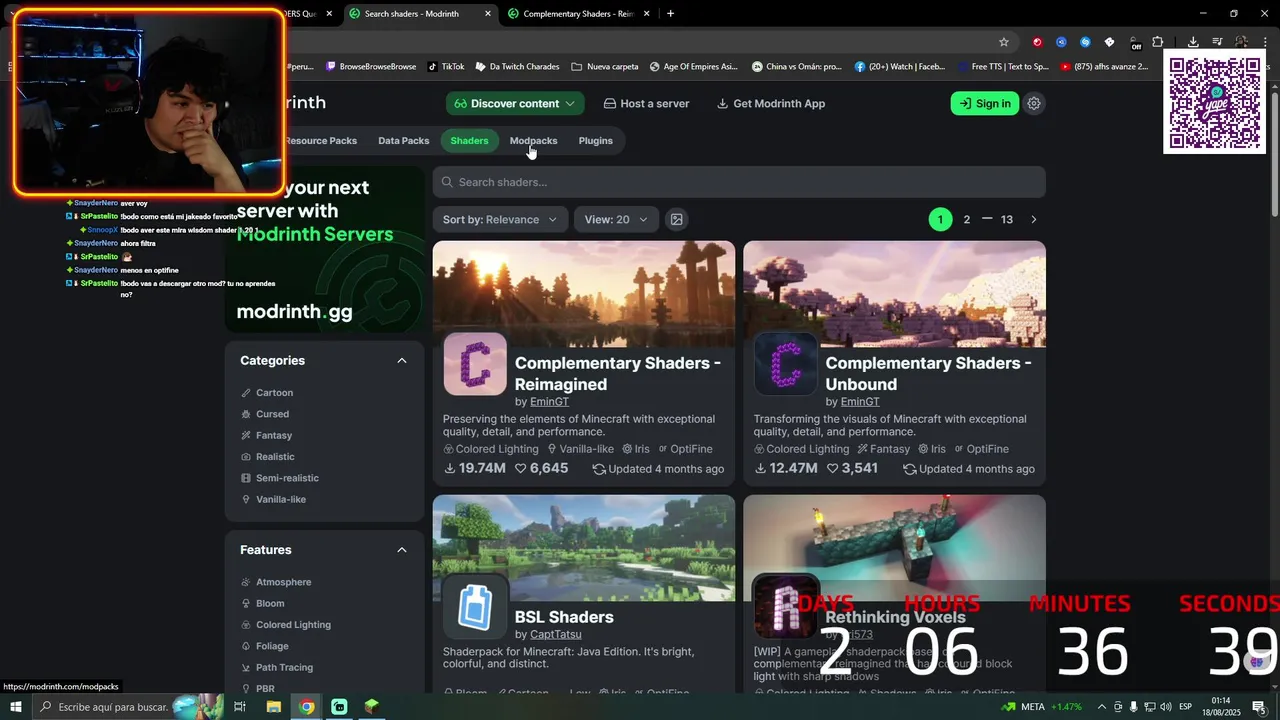Open new browser tab with plus icon
The image size is (1280, 720).
(x=670, y=13)
